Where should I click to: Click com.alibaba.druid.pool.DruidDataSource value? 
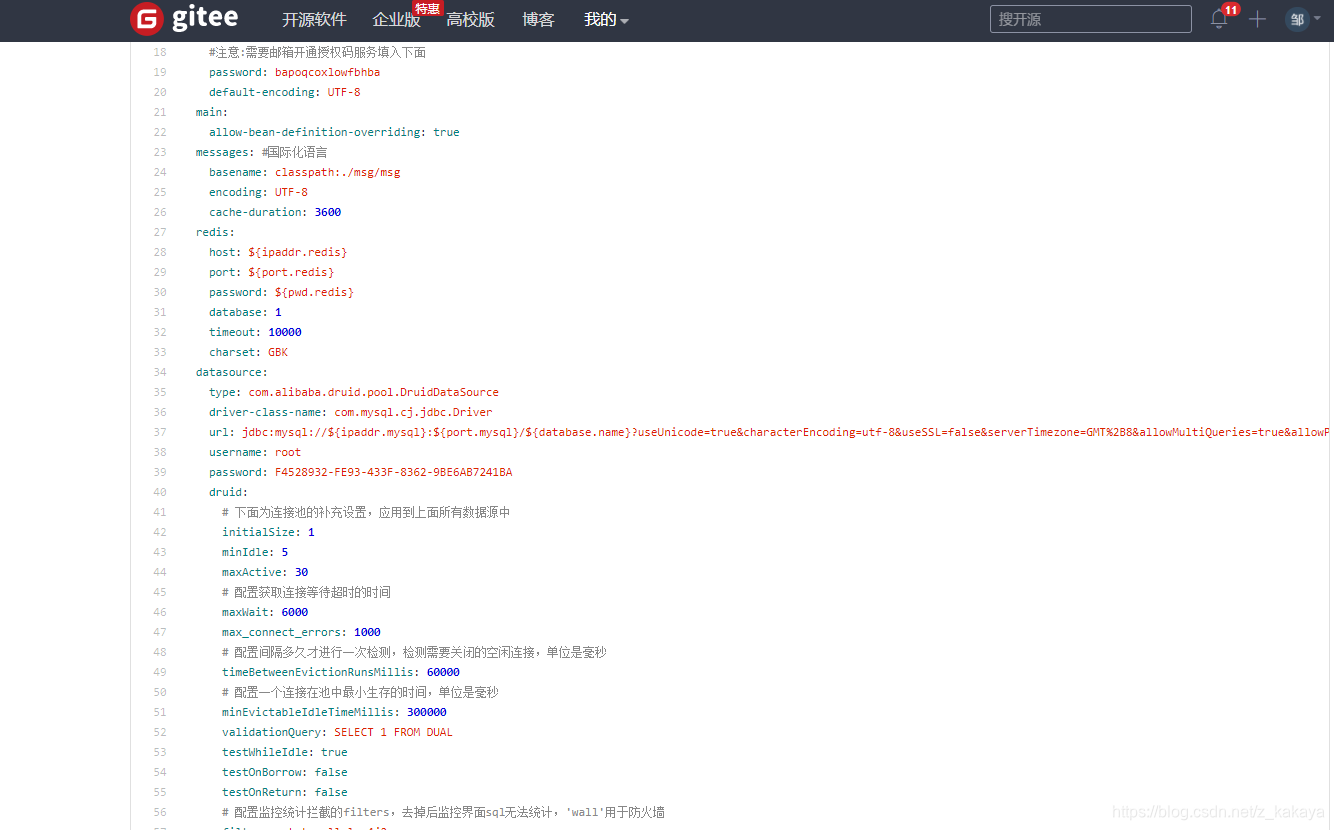point(373,392)
